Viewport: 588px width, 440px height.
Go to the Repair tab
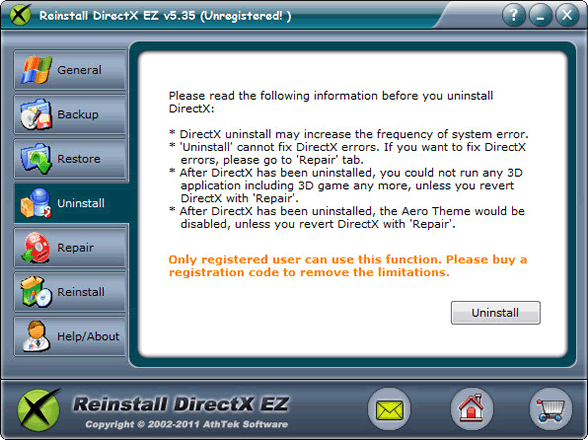tap(70, 248)
